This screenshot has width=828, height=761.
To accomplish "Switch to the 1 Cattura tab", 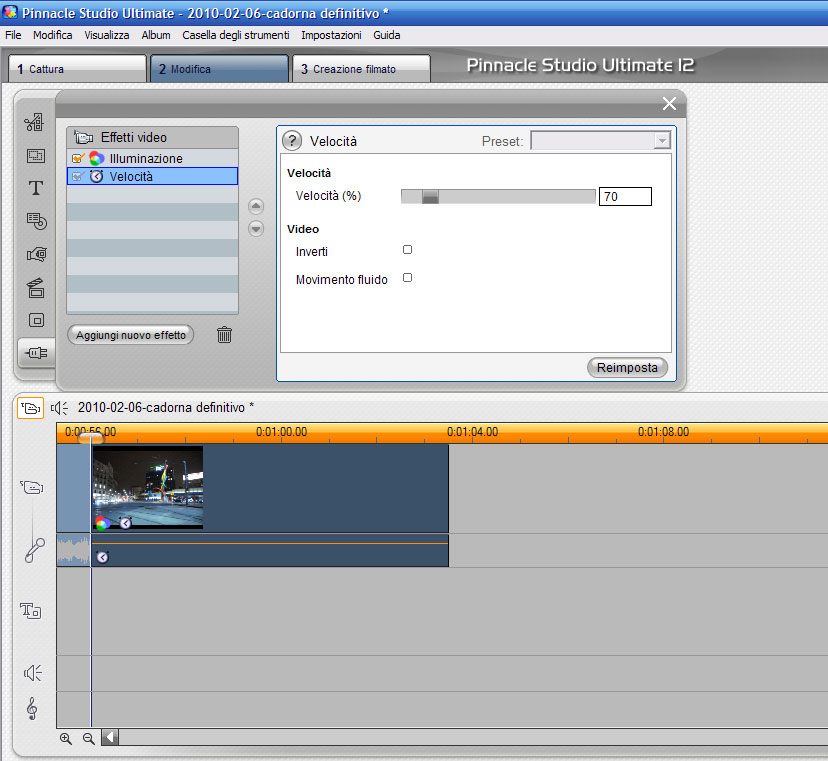I will [77, 69].
